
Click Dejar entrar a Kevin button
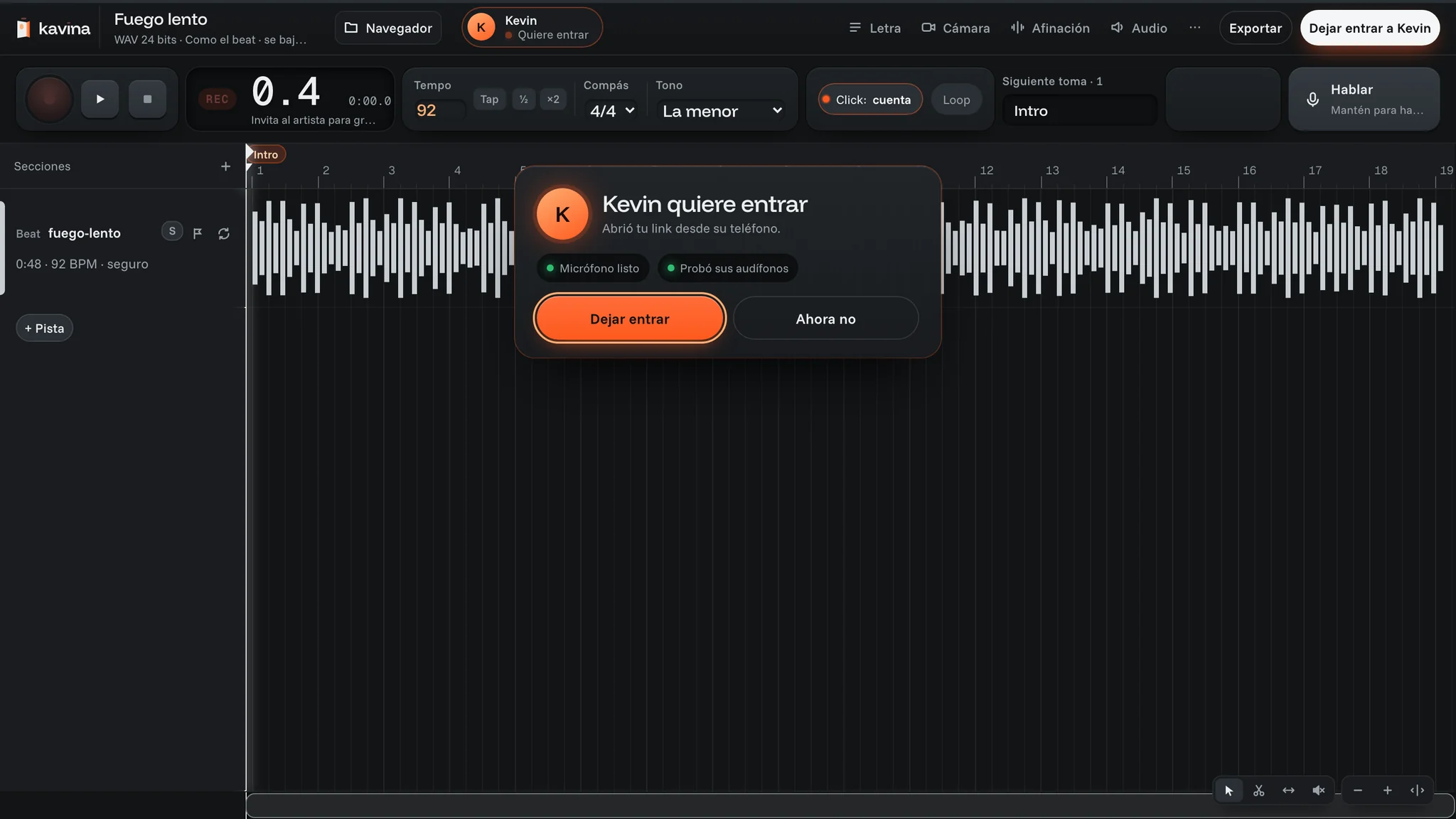(x=1369, y=28)
